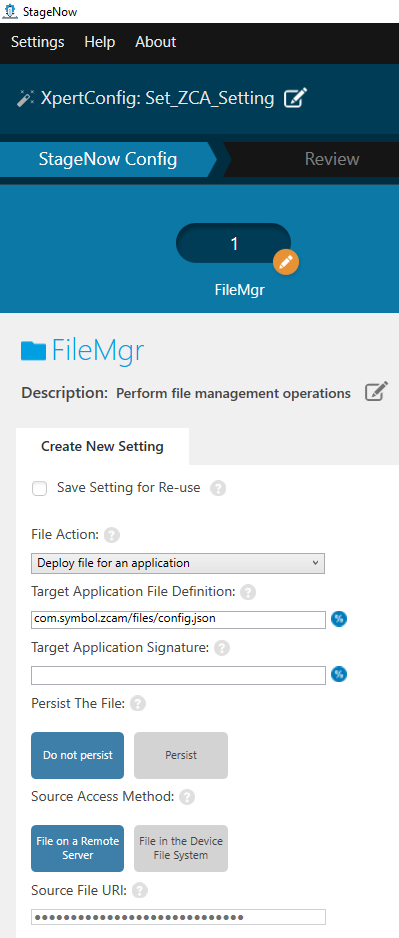Click the step 1 FileMgr pill button
Viewport: 399px width, 938px height.
coord(233,243)
